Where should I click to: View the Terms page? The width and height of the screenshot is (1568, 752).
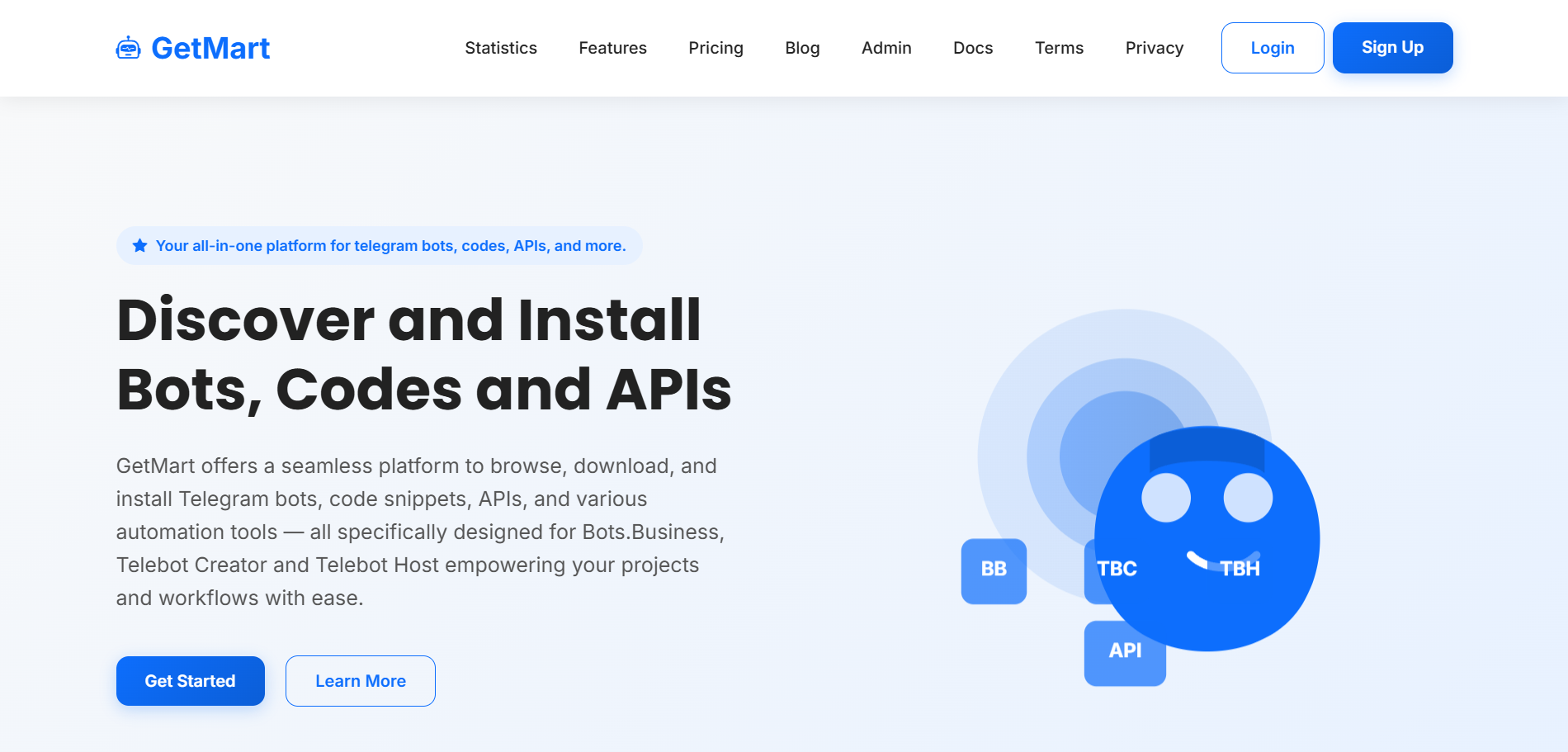point(1059,48)
